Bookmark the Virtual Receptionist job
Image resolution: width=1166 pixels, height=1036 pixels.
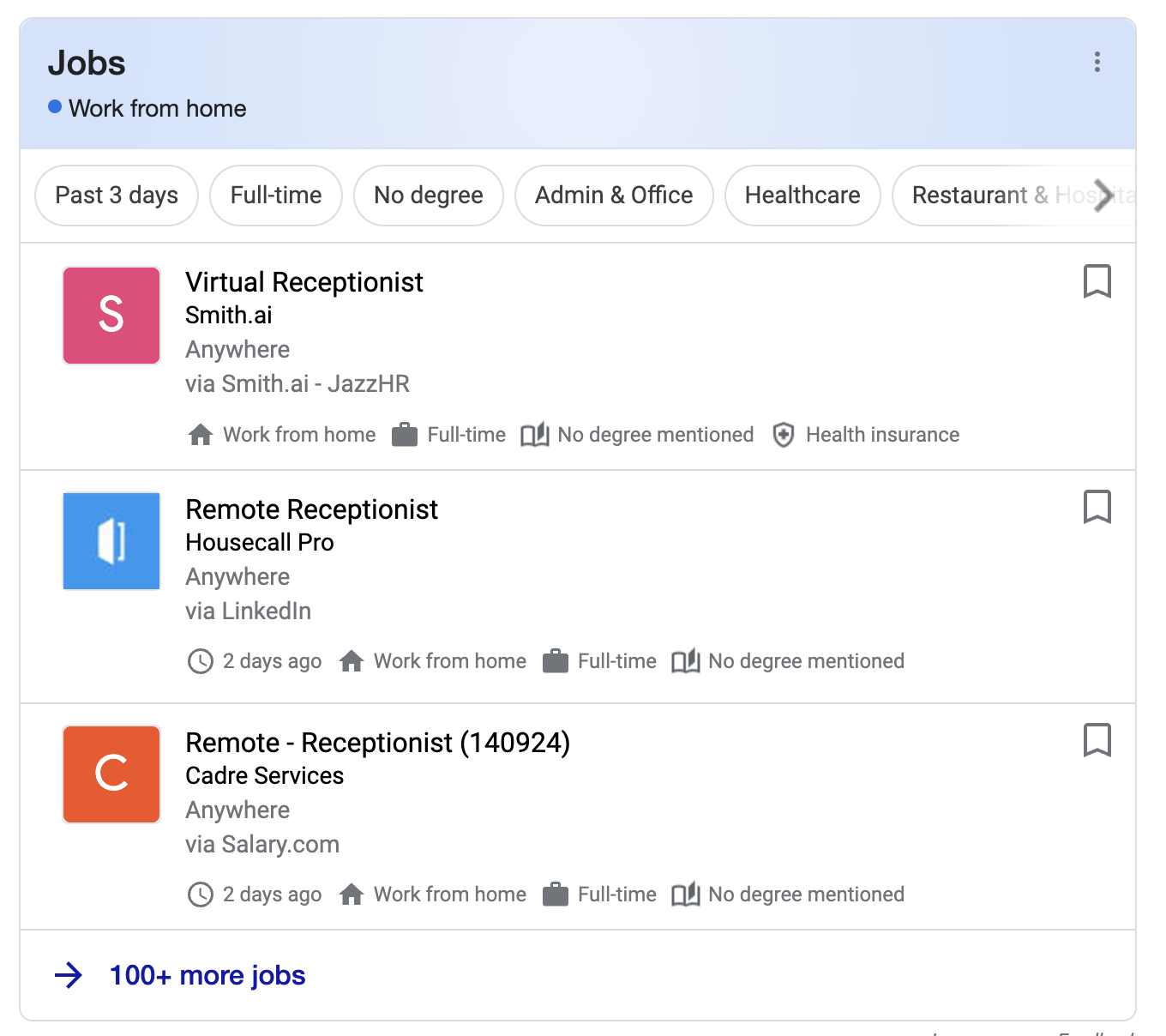1097,281
